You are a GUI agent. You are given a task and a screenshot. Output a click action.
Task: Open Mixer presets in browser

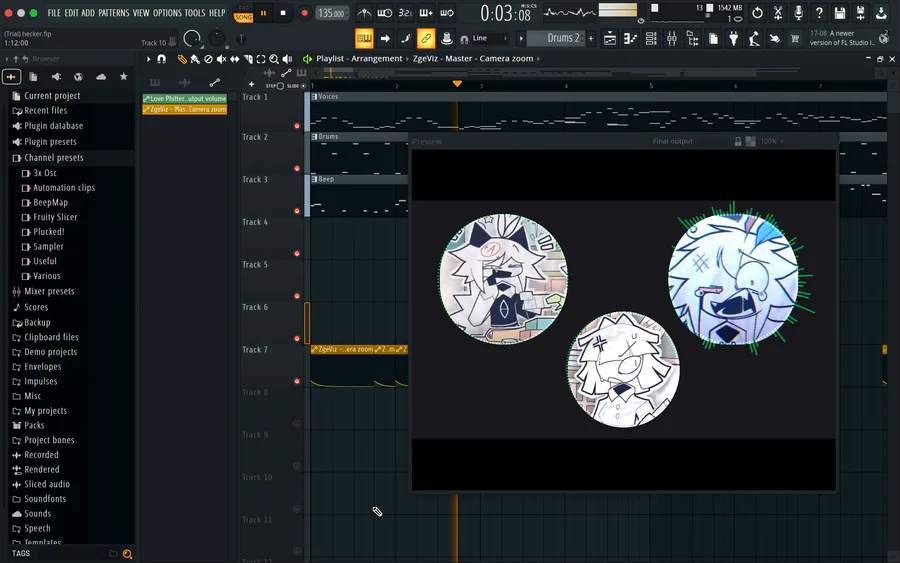point(49,291)
